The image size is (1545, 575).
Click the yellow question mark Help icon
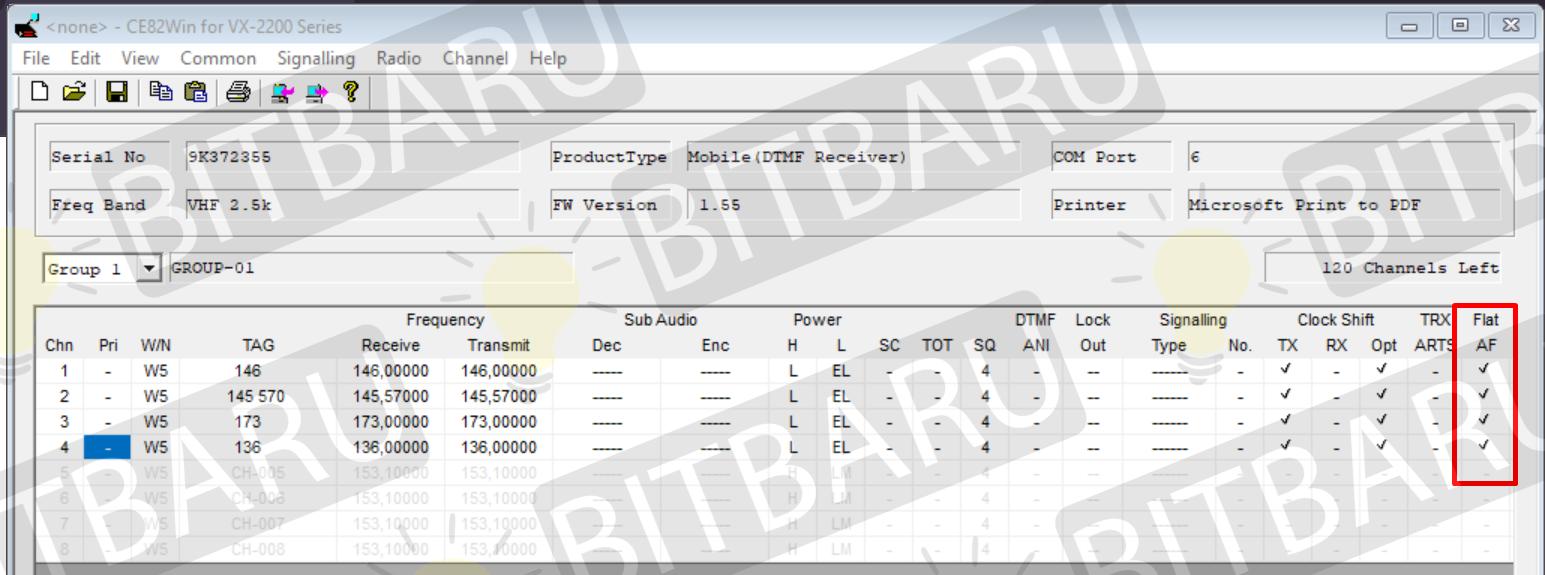tap(350, 92)
